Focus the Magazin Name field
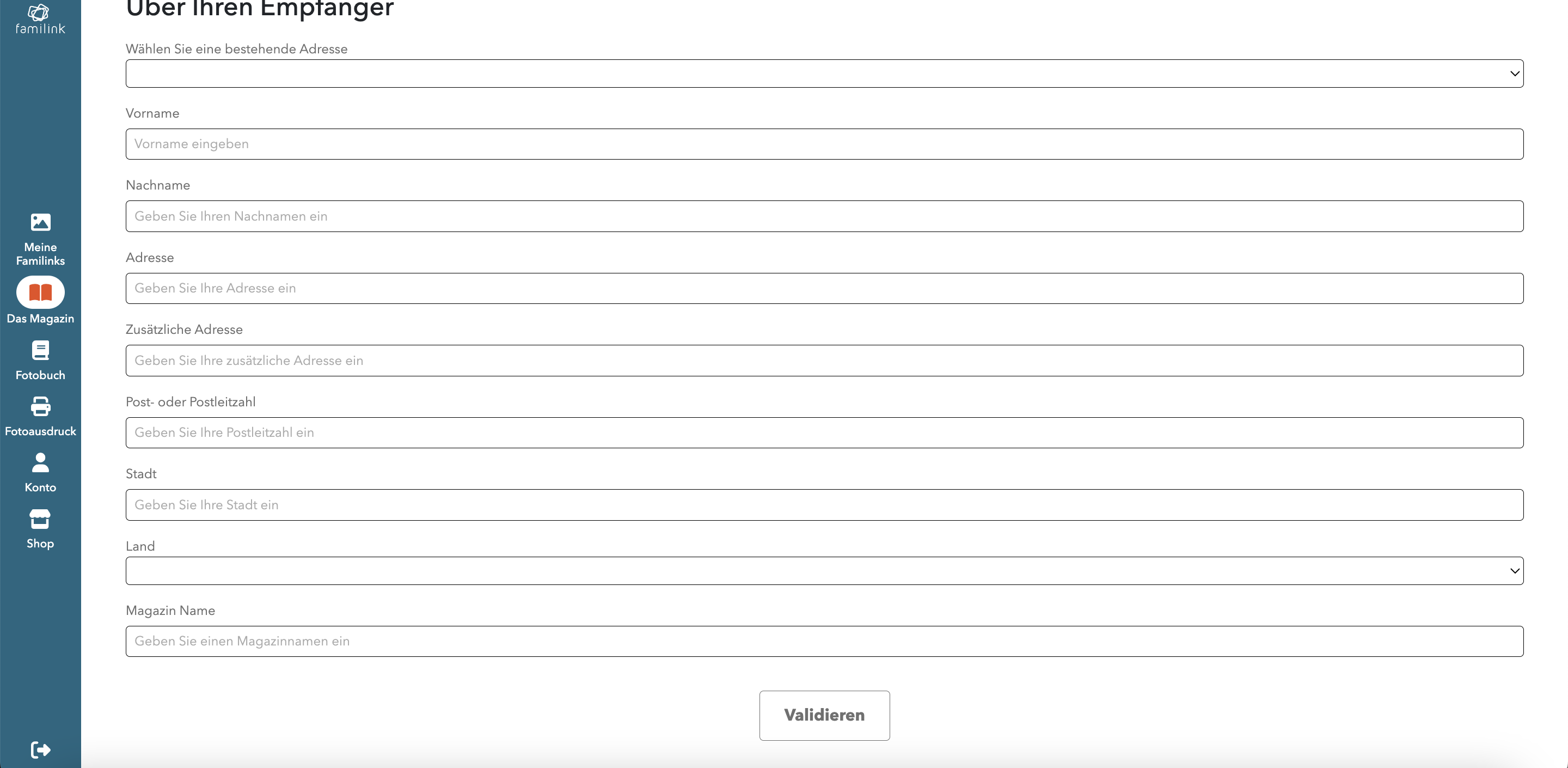1568x768 pixels. pos(824,641)
